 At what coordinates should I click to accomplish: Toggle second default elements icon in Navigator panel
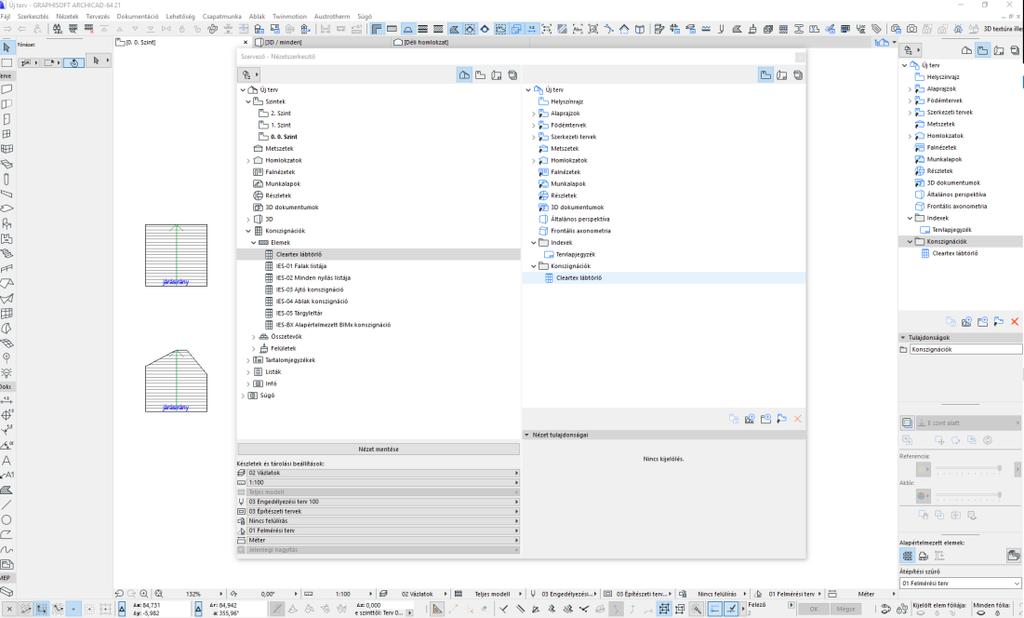coord(923,556)
